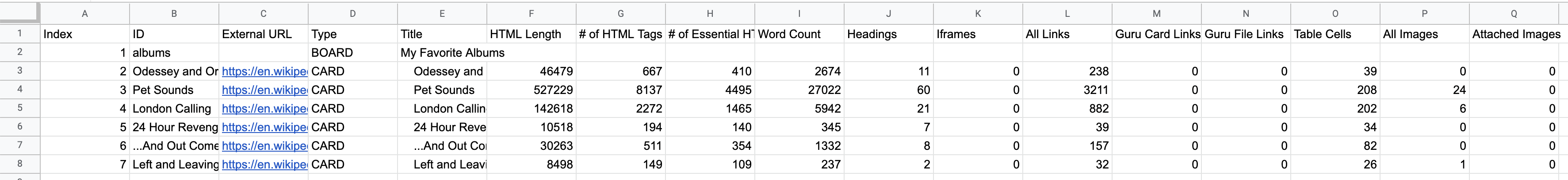This screenshot has height=180, width=1568.
Task: Select all links value 3211
Action: (x=1067, y=90)
